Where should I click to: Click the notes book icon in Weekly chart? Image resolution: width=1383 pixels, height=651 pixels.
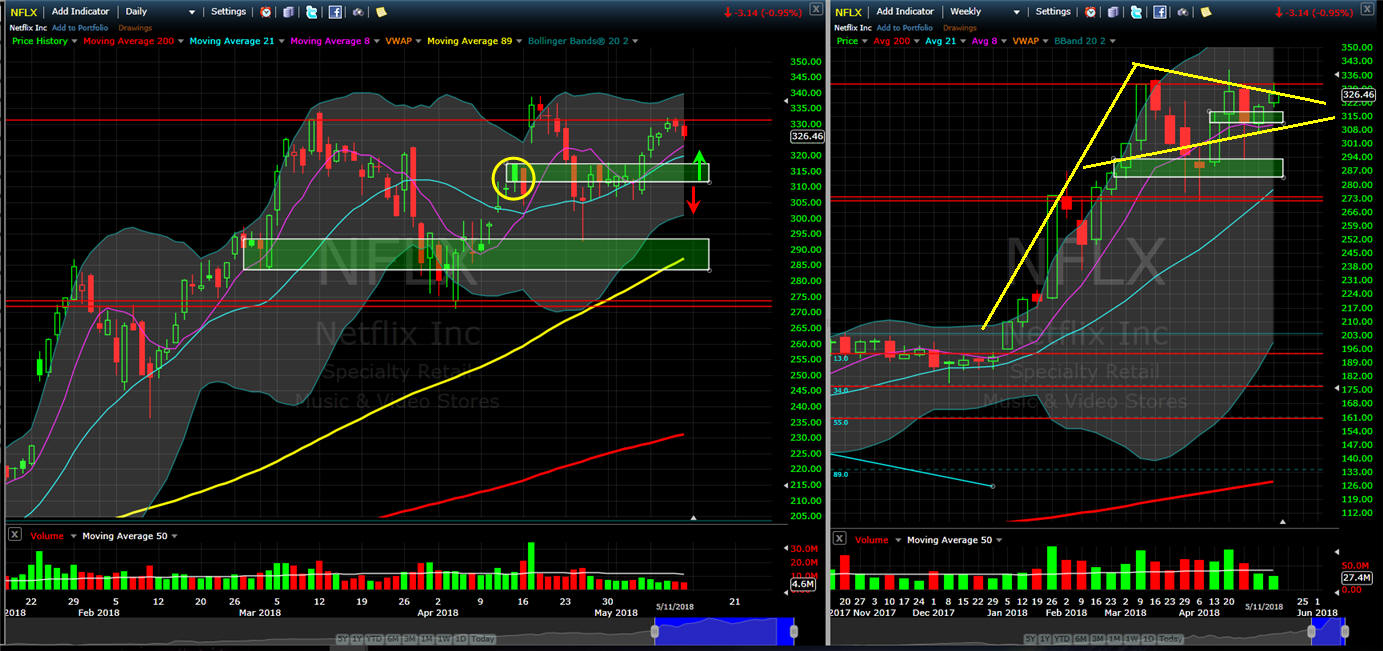tap(1113, 12)
